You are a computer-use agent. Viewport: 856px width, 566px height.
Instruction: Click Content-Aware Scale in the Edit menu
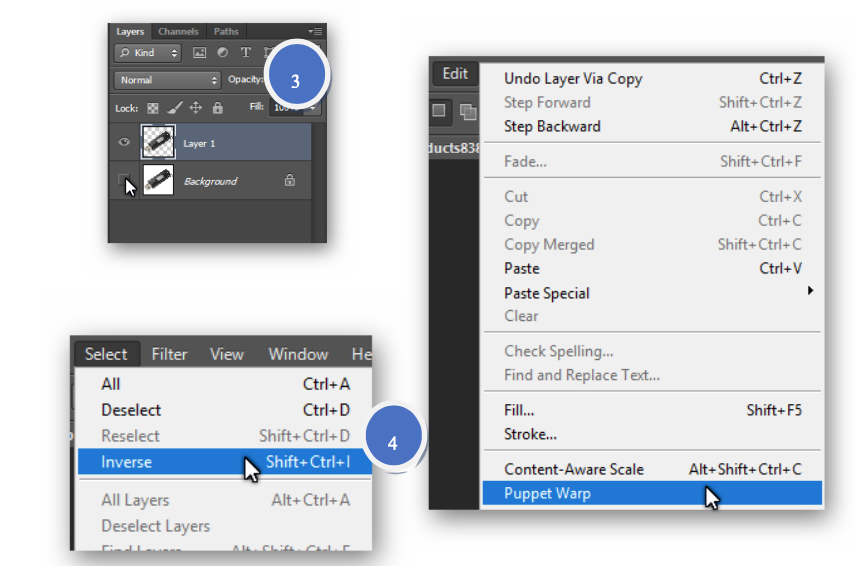click(x=573, y=469)
